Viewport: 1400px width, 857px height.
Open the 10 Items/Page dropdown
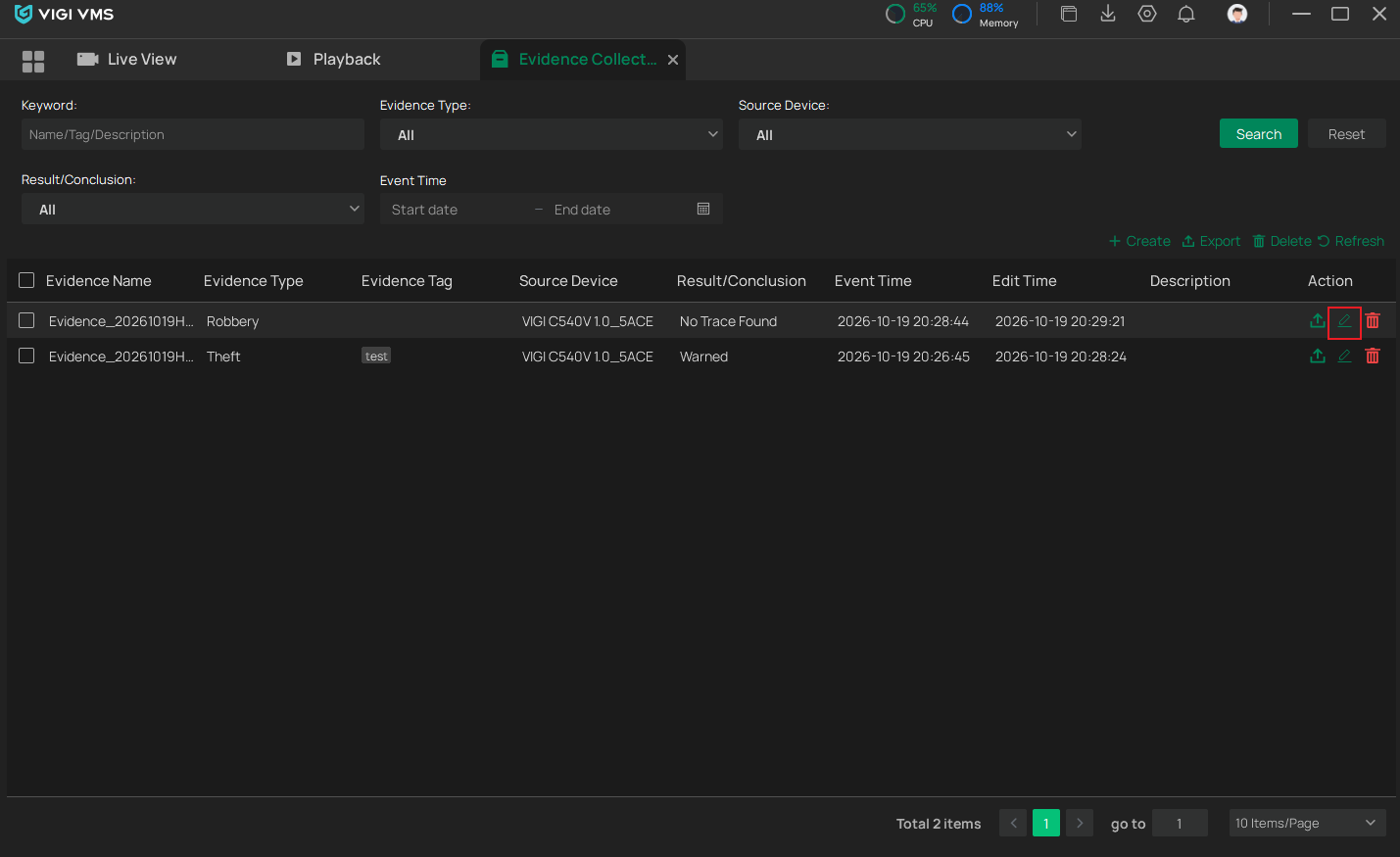tap(1306, 823)
